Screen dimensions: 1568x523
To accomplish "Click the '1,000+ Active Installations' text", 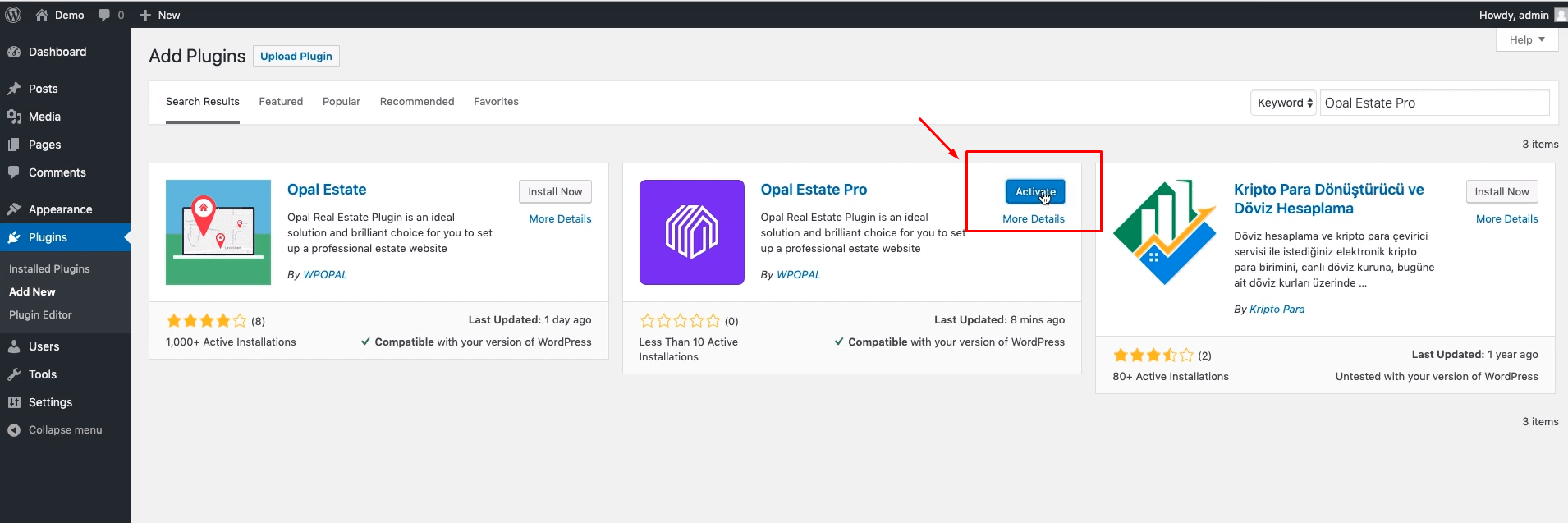I will 231,342.
